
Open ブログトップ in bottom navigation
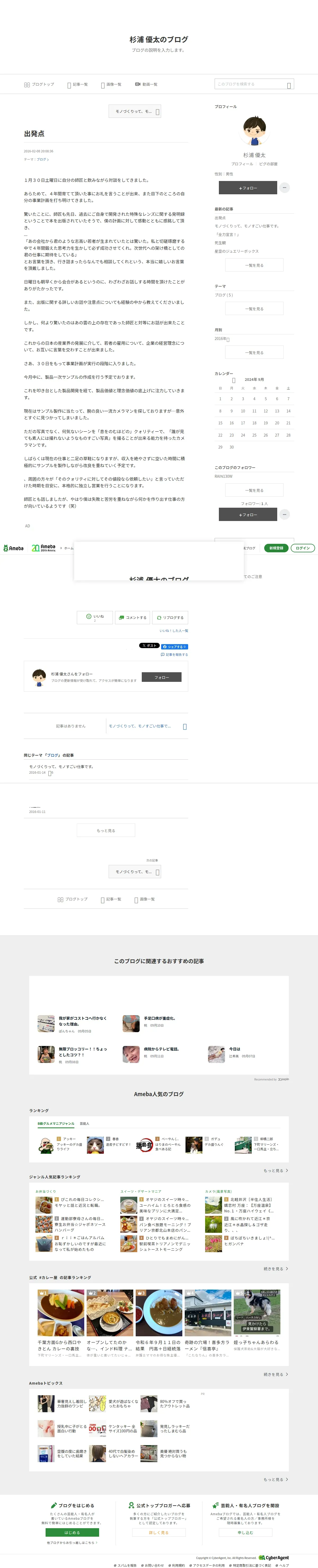tap(72, 899)
